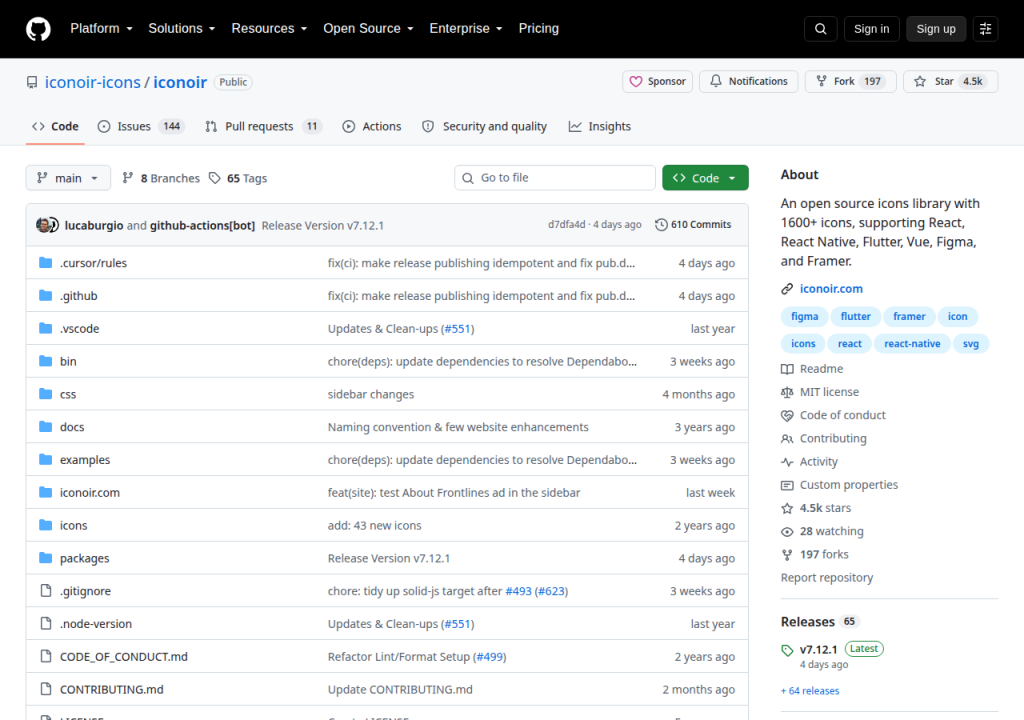
Task: Open the docs folder
Action: 72,427
